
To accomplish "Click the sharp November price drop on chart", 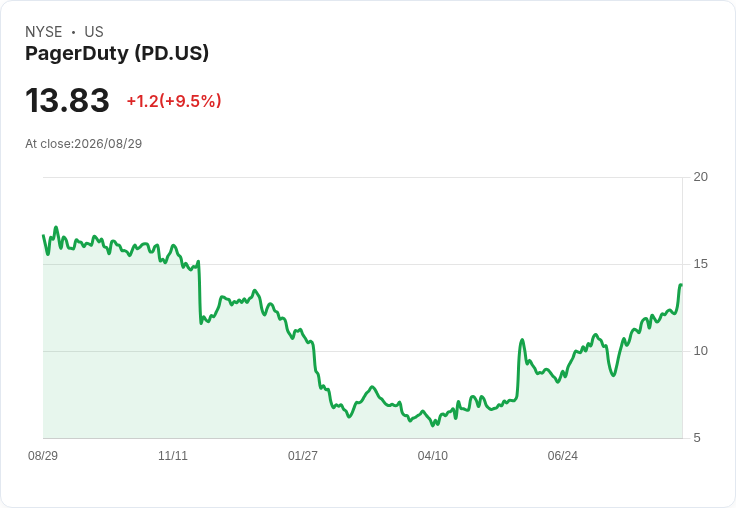I will coord(199,292).
